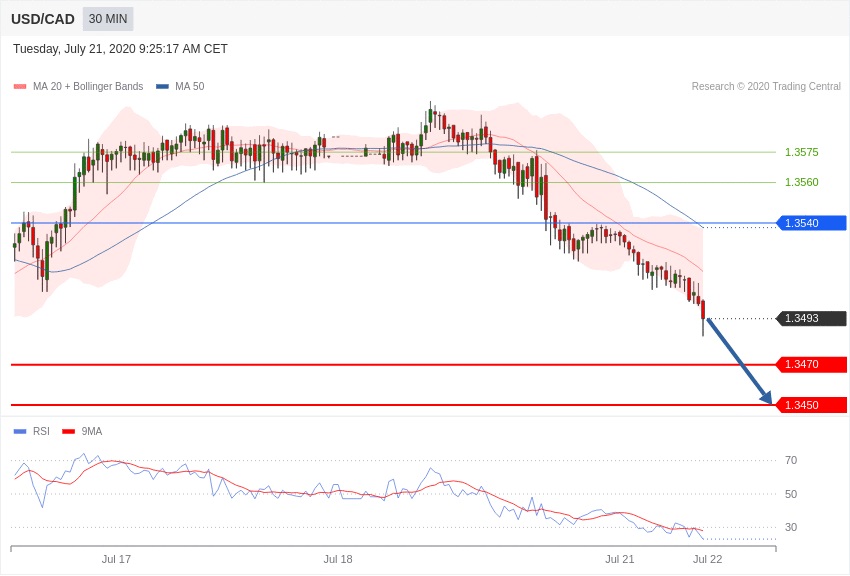Select the red 1.3470 support price tag
850x576 pixels.
[811, 364]
